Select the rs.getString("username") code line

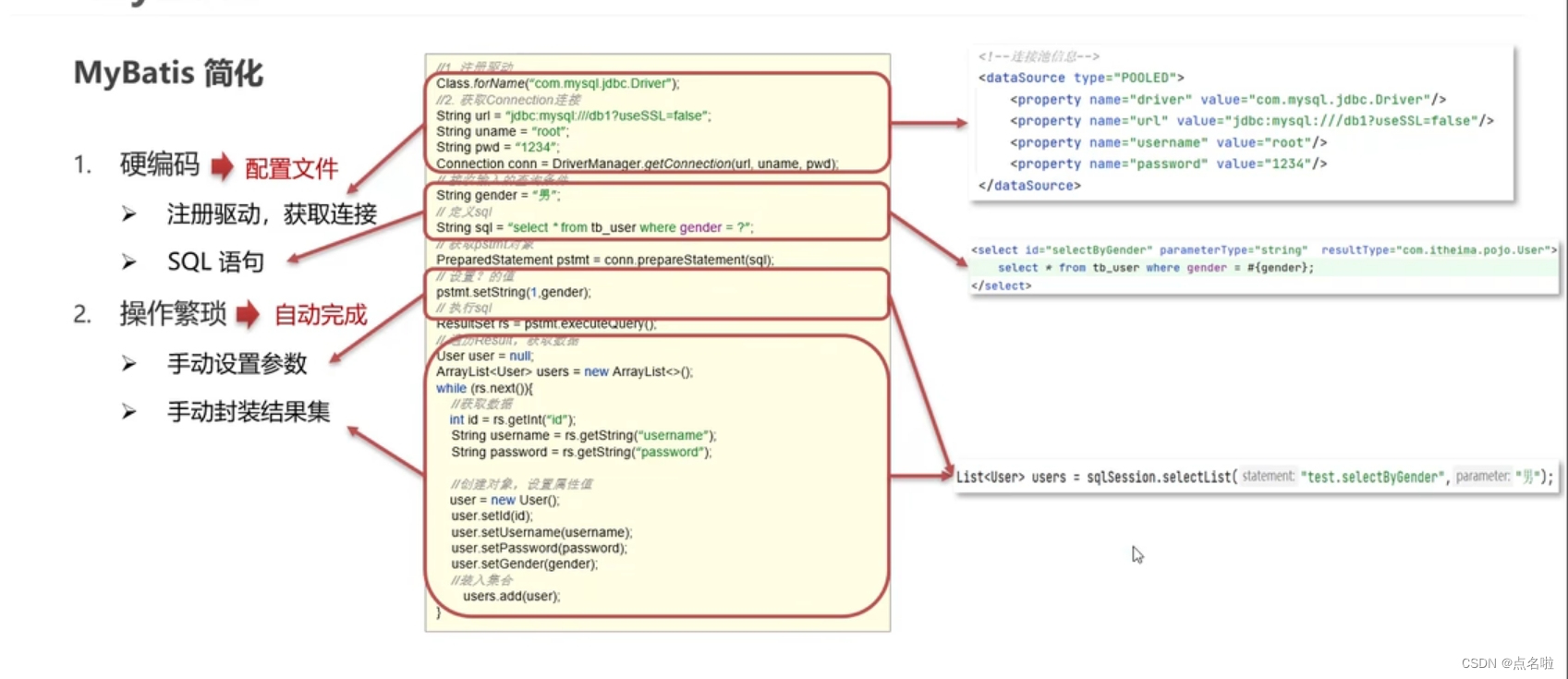pos(583,435)
